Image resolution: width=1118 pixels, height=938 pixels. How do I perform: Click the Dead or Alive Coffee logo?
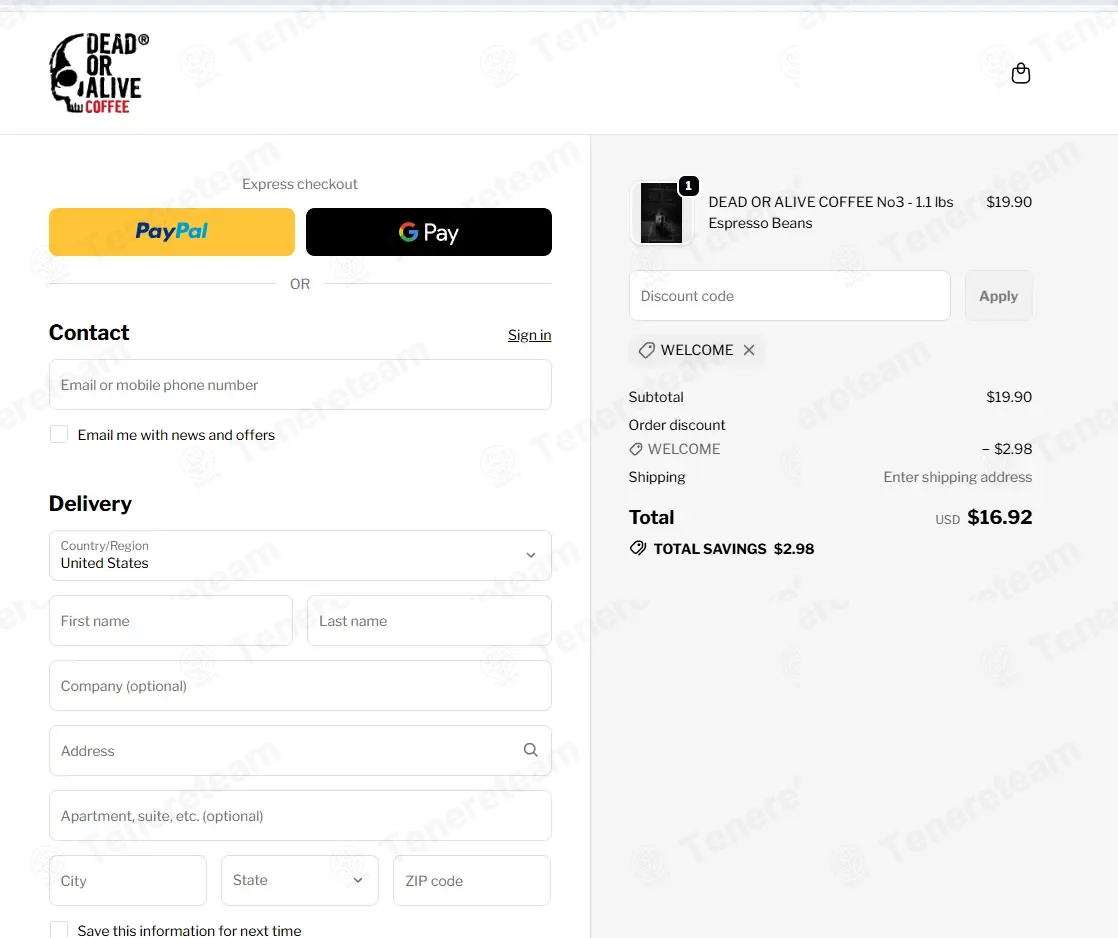click(x=99, y=73)
